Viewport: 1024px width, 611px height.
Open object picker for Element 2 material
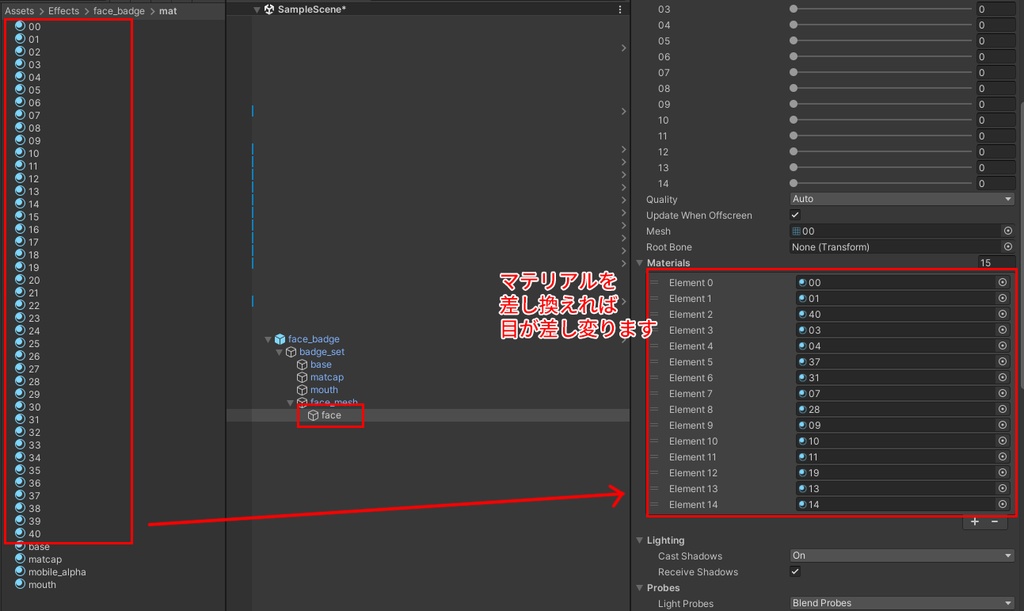pyautogui.click(x=1002, y=314)
